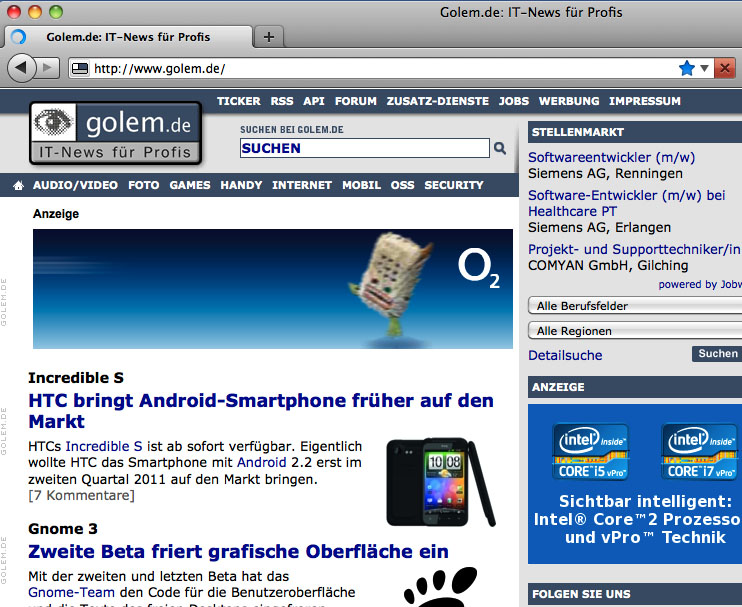Go back with the browser back arrow

point(22,68)
